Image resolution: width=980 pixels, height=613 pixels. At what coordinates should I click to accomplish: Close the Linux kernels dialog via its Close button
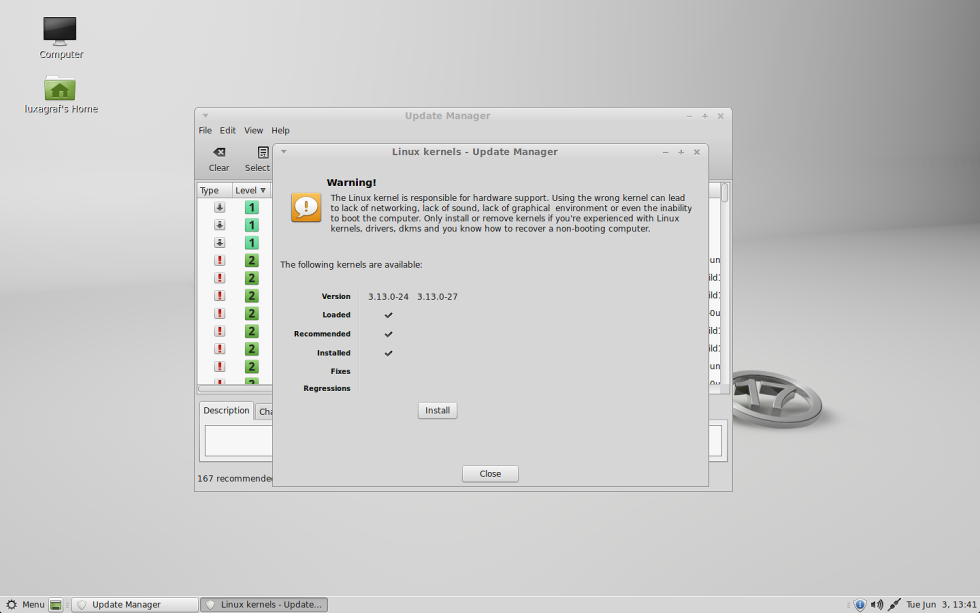(489, 473)
